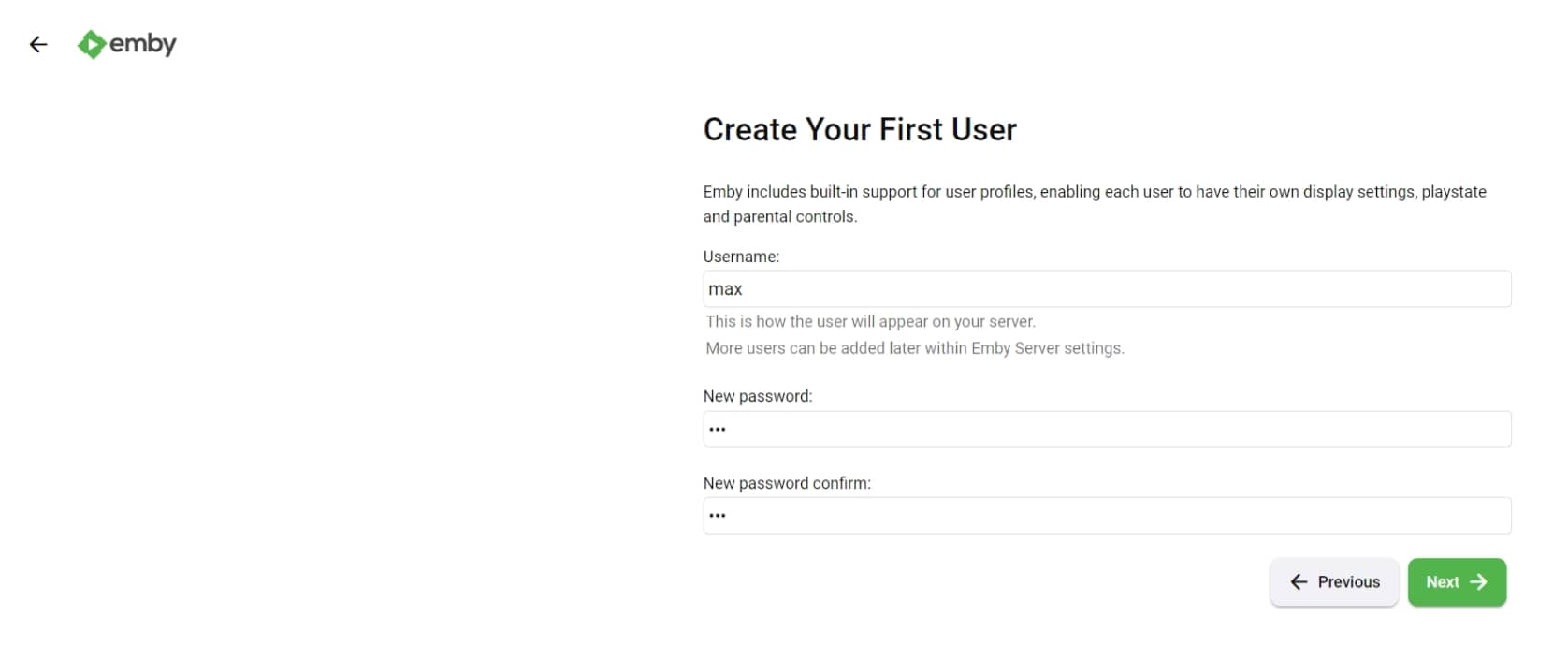Screen dimensions: 1568x646
Task: Click the masked dots in the confirm field
Action: [x=718, y=515]
